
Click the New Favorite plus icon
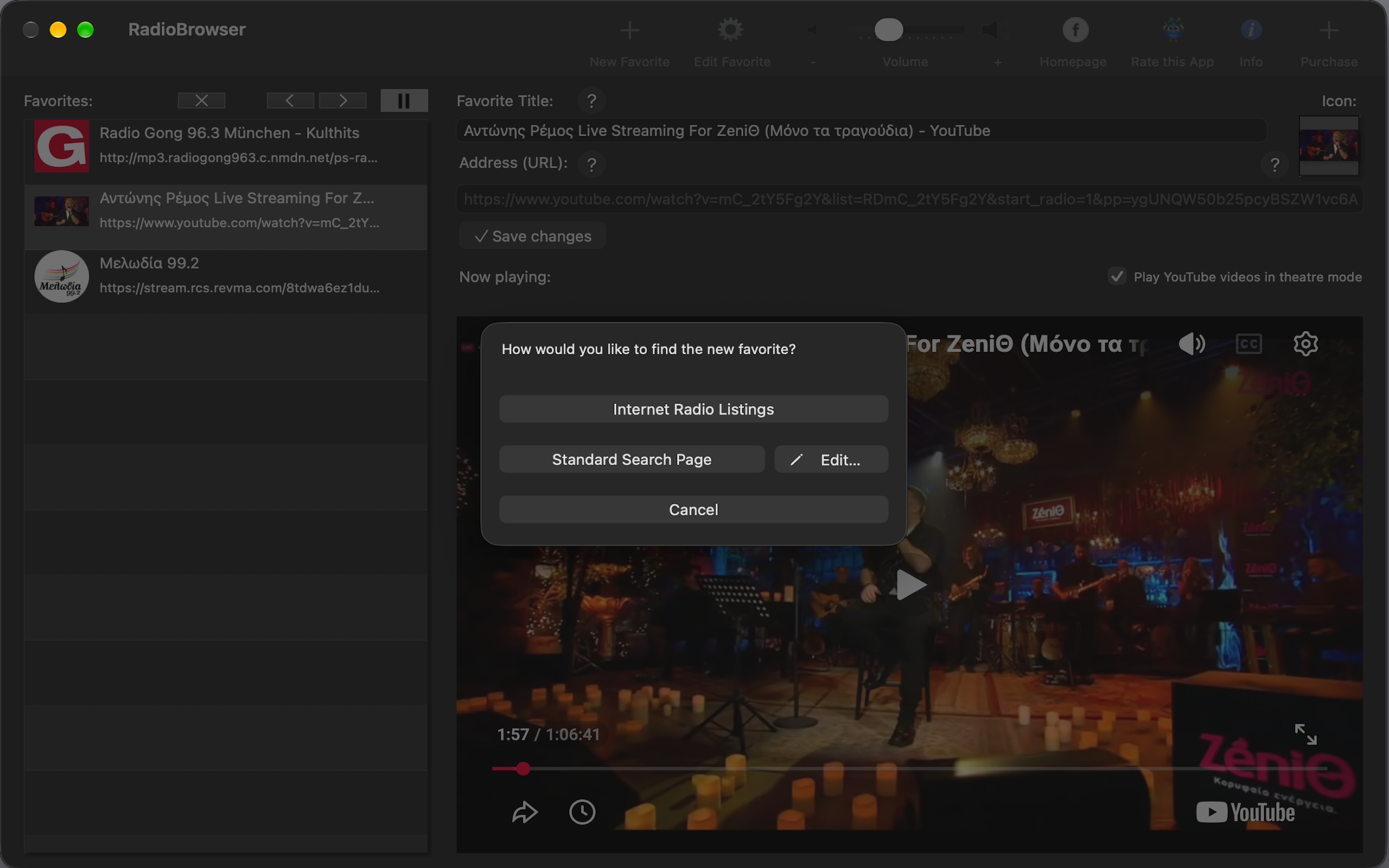pyautogui.click(x=629, y=30)
